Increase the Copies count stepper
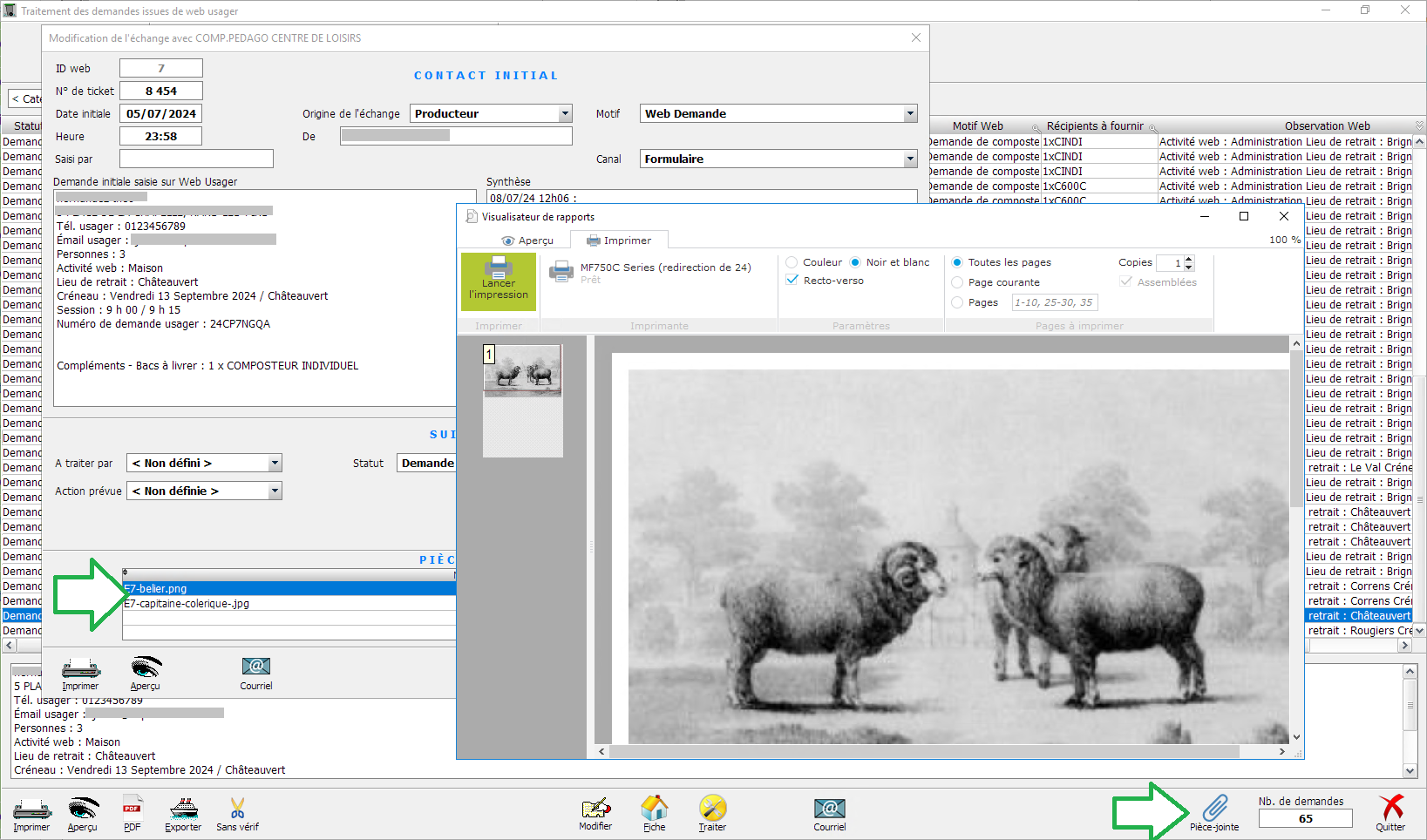Screen dimensions: 1427x840 [1189, 259]
